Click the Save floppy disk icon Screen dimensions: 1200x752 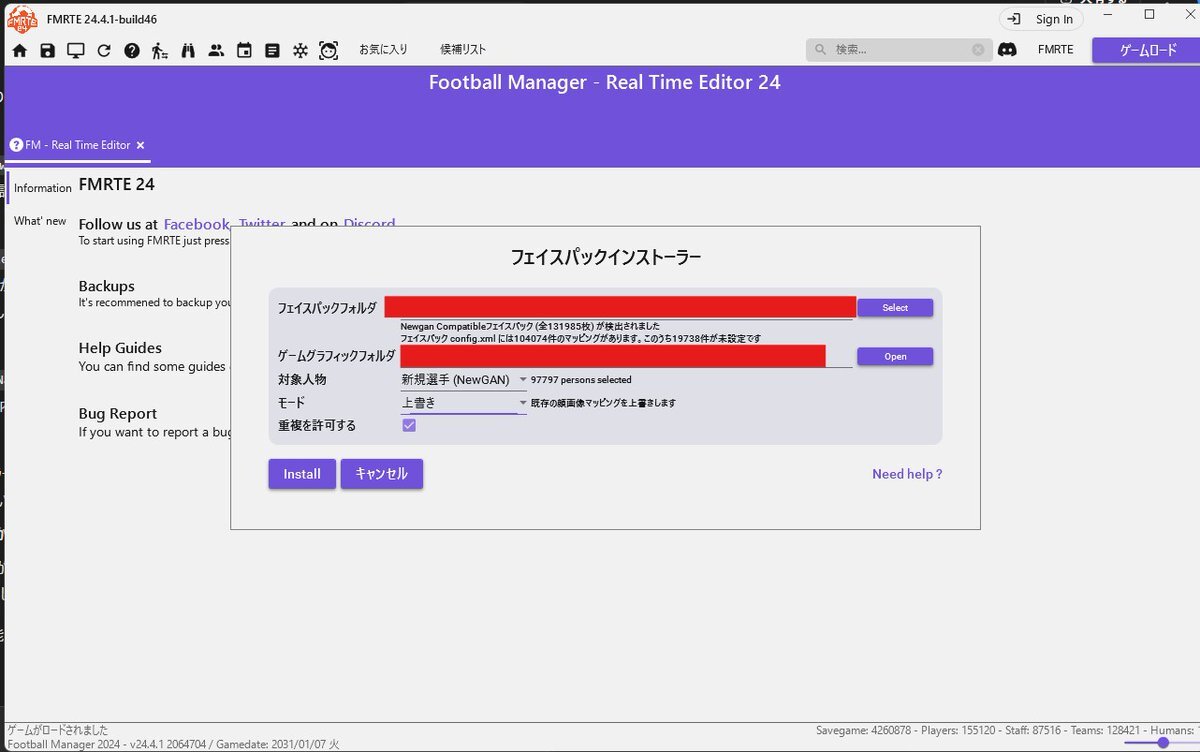[47, 50]
